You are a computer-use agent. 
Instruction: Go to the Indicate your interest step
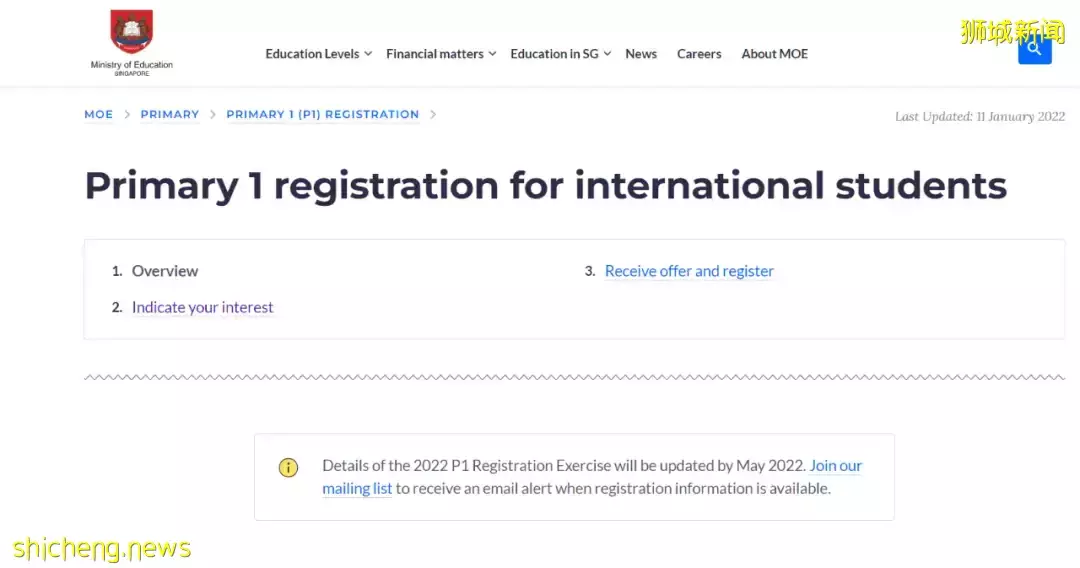tap(202, 308)
